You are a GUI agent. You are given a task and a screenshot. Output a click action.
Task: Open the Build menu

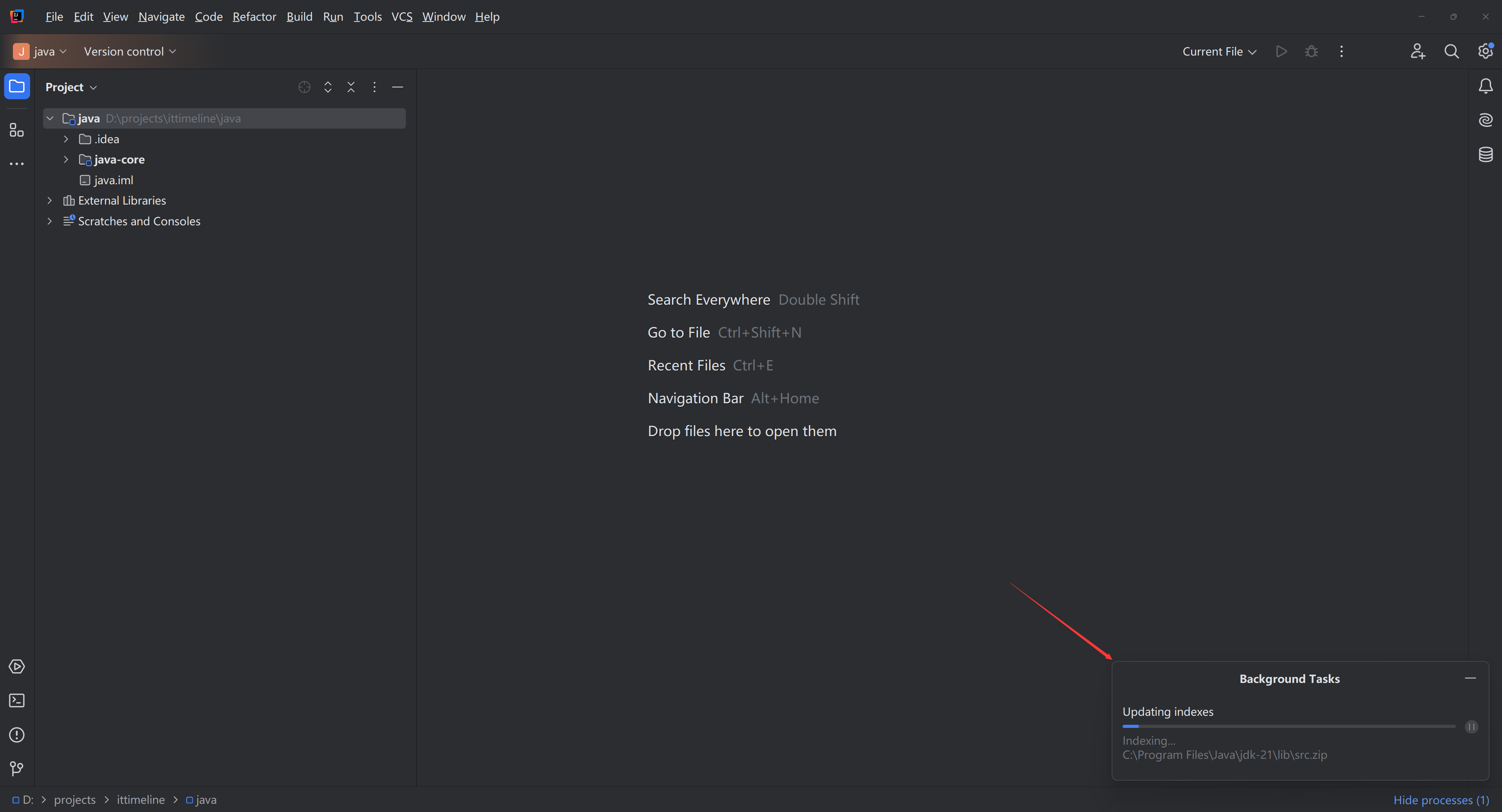point(299,16)
